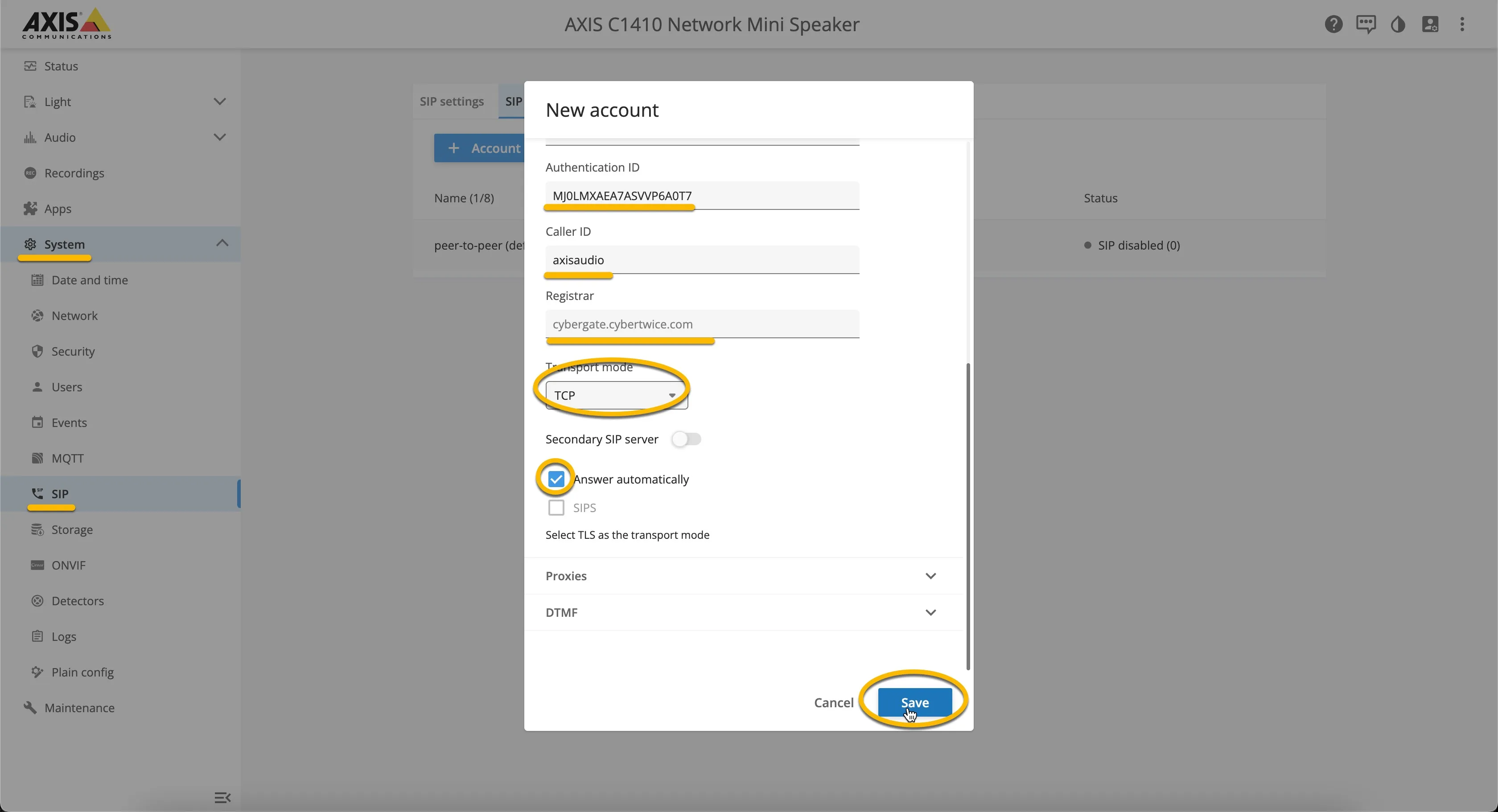Screen dimensions: 1498x812
Task: Open Date and time settings
Action: click(x=120, y=279)
